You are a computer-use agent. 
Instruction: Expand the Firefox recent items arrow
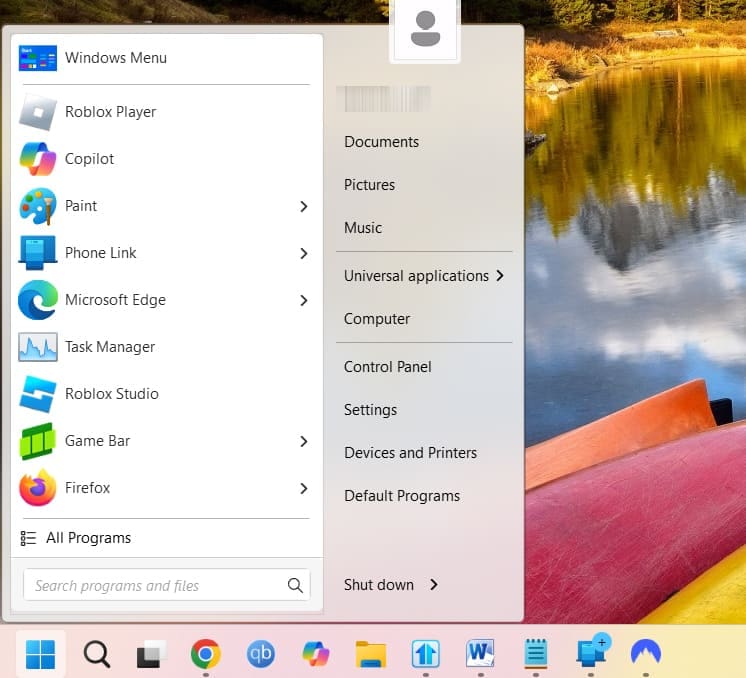click(x=303, y=488)
